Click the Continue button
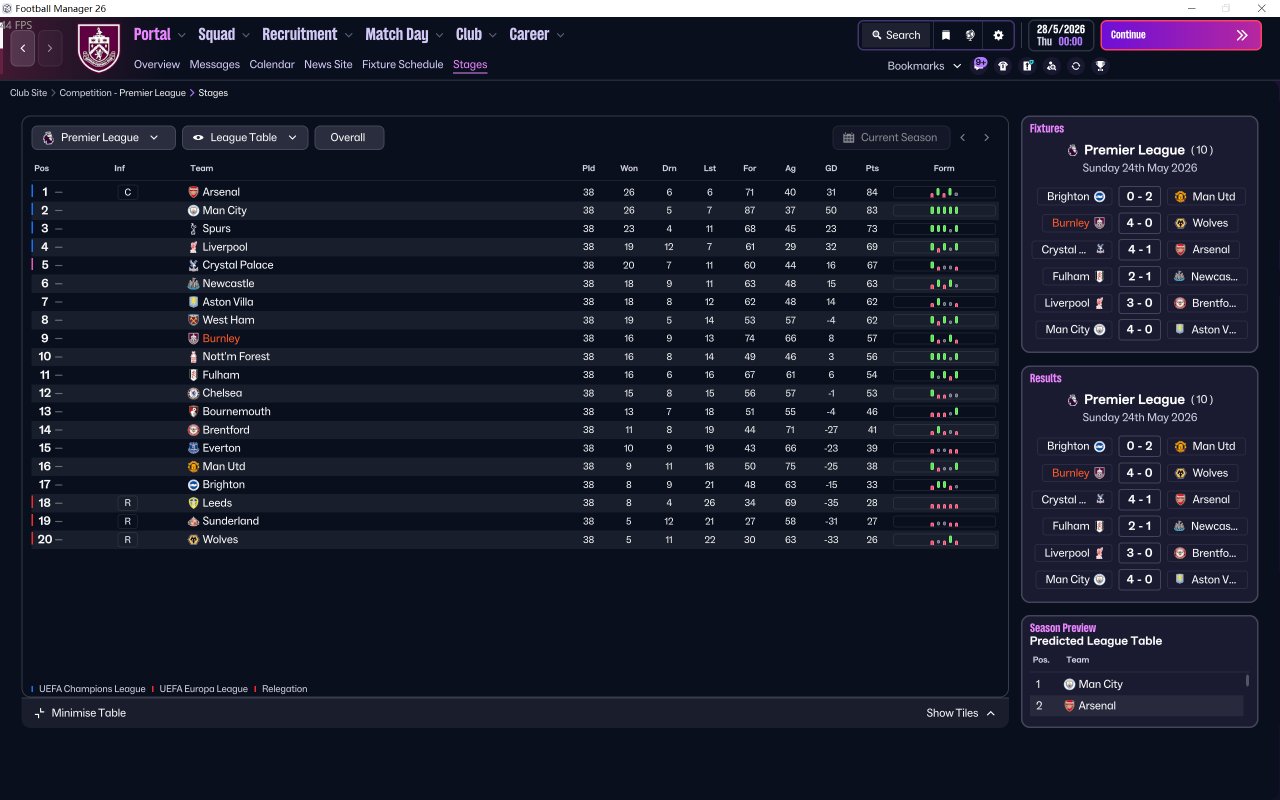The image size is (1280, 800). click(1181, 35)
